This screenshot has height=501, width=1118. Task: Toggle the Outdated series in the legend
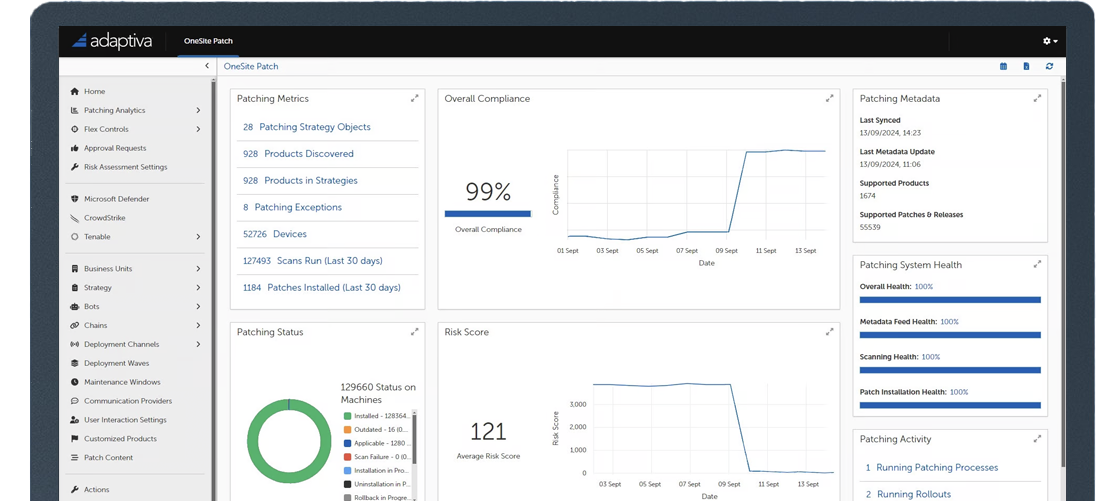(375, 430)
